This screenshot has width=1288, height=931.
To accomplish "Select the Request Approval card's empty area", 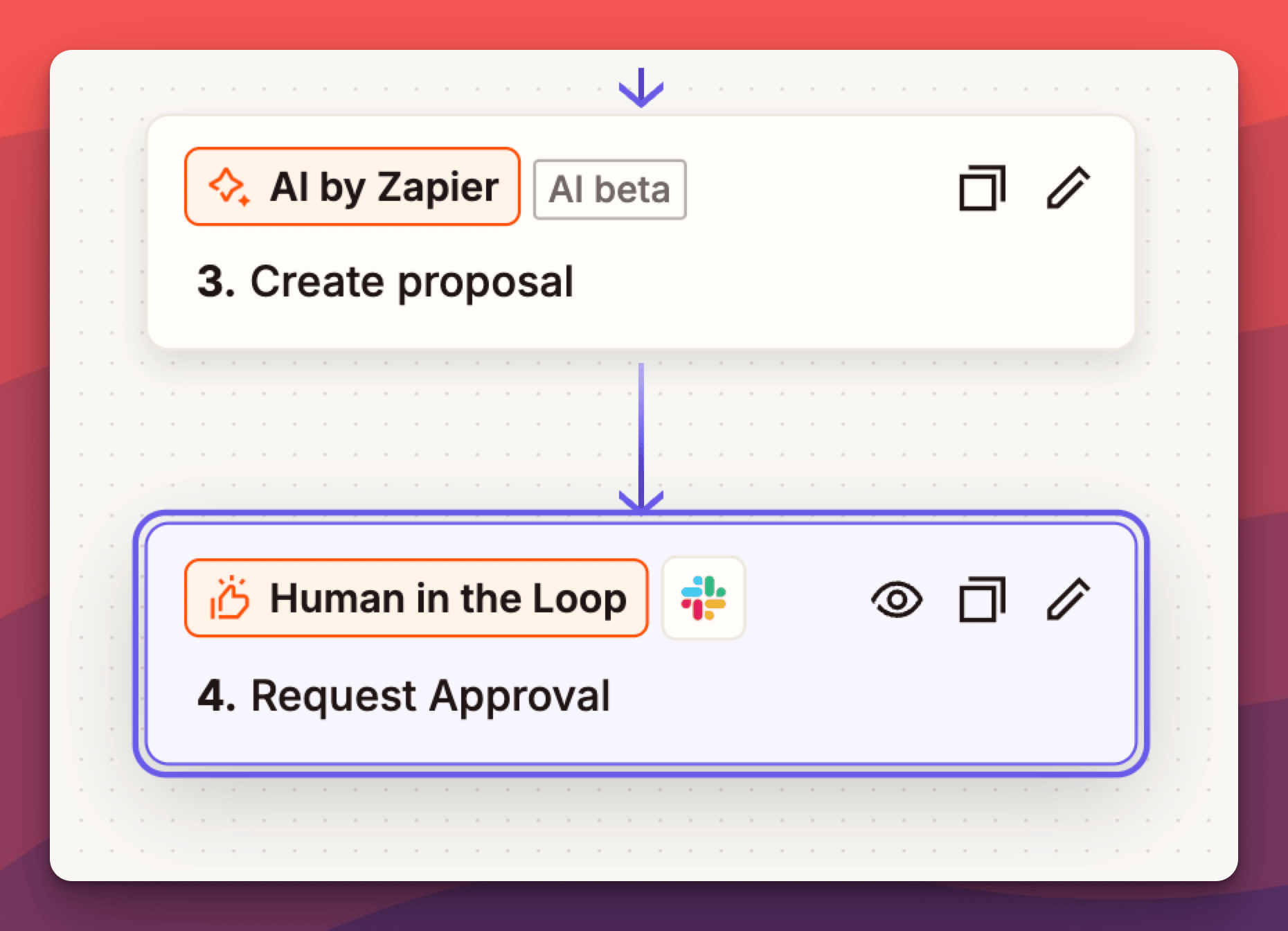I will click(866, 700).
